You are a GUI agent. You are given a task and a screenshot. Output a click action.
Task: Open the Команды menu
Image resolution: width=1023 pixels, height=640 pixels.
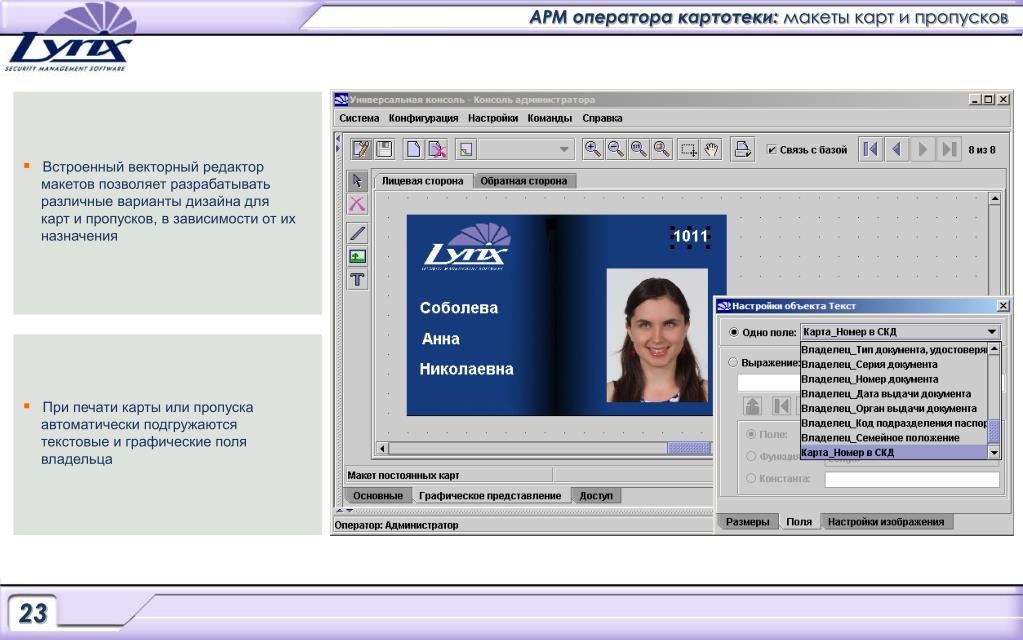point(549,118)
